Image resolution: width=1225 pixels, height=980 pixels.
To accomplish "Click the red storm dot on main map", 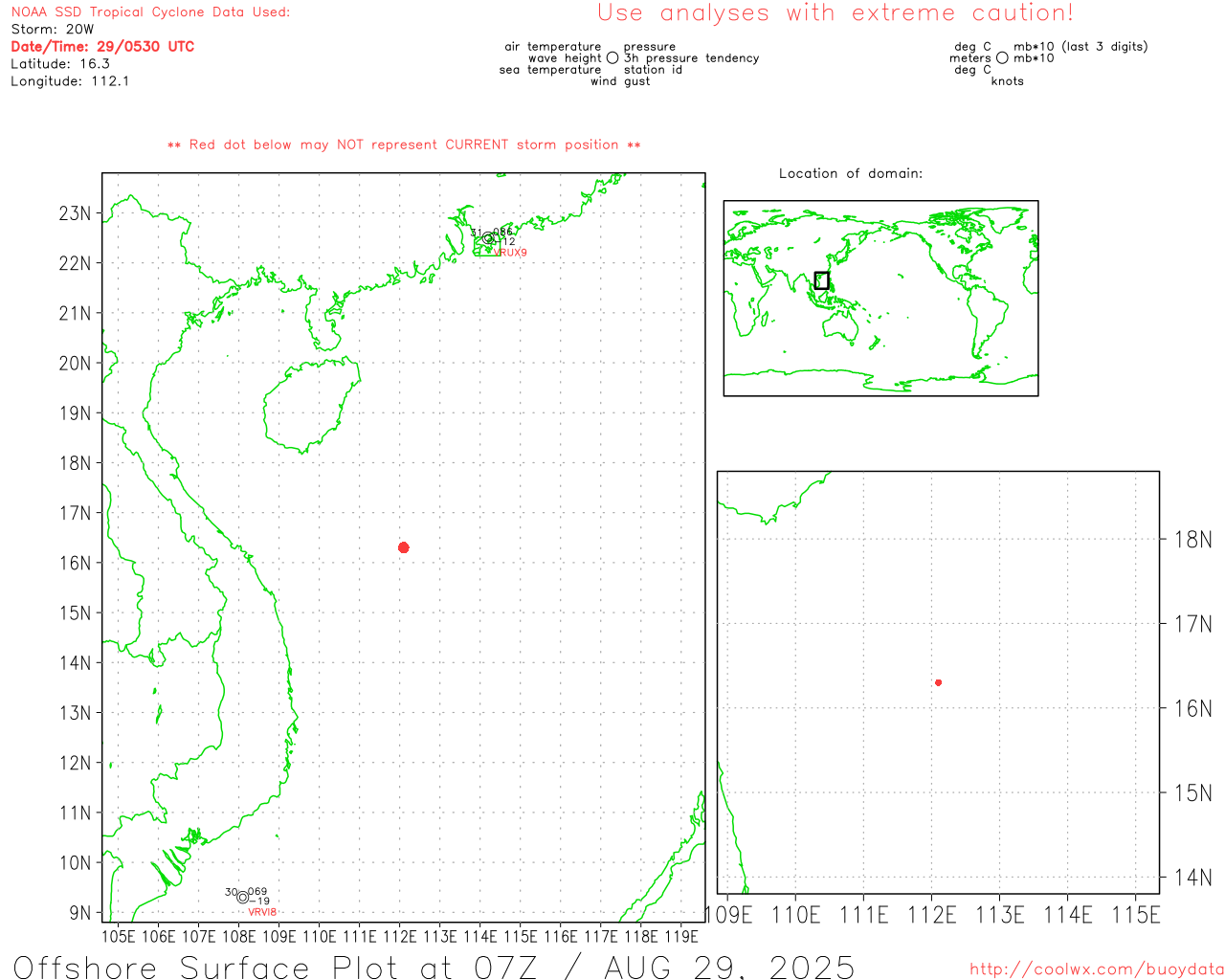I will (x=404, y=547).
